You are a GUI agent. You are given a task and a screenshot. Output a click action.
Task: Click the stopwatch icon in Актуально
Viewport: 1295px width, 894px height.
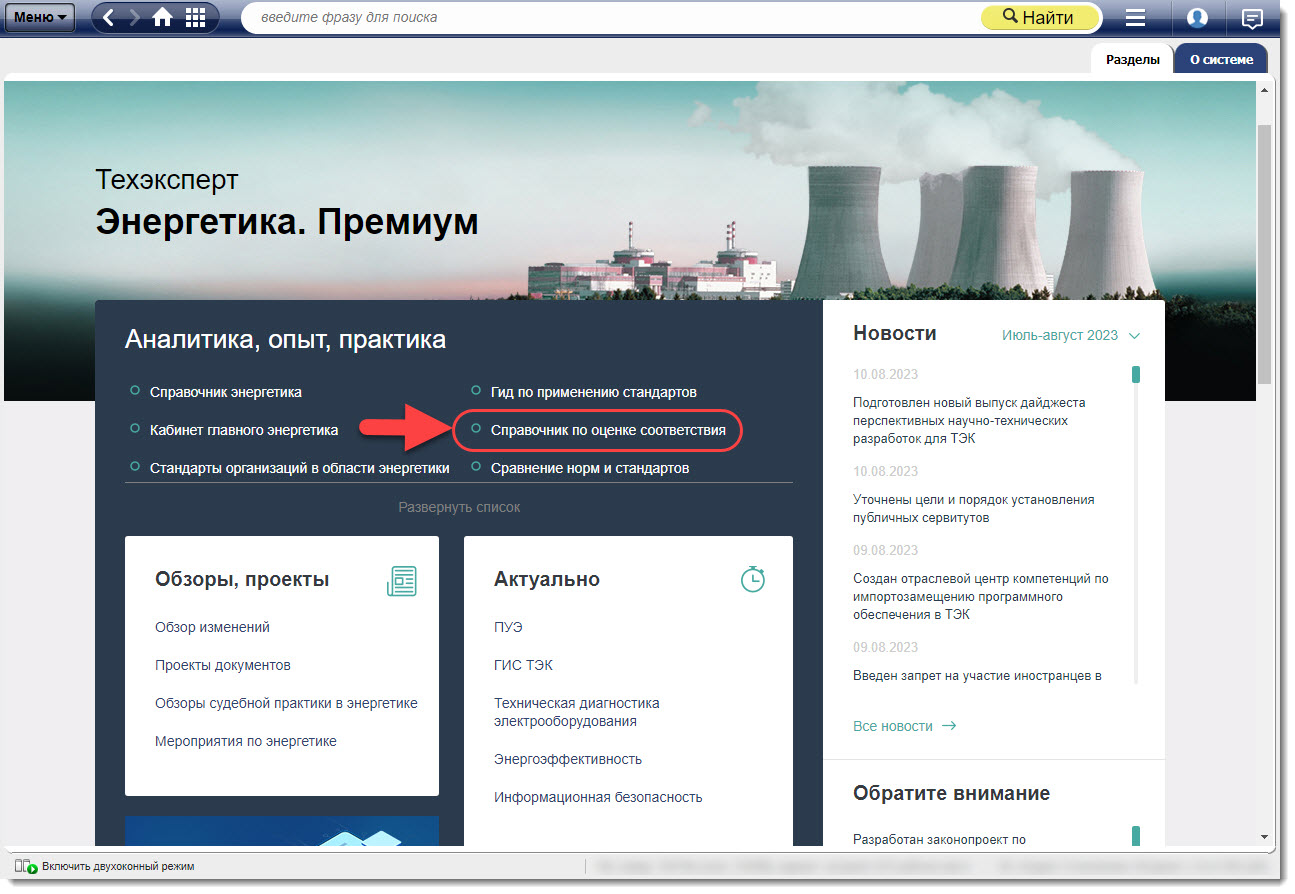tap(753, 578)
